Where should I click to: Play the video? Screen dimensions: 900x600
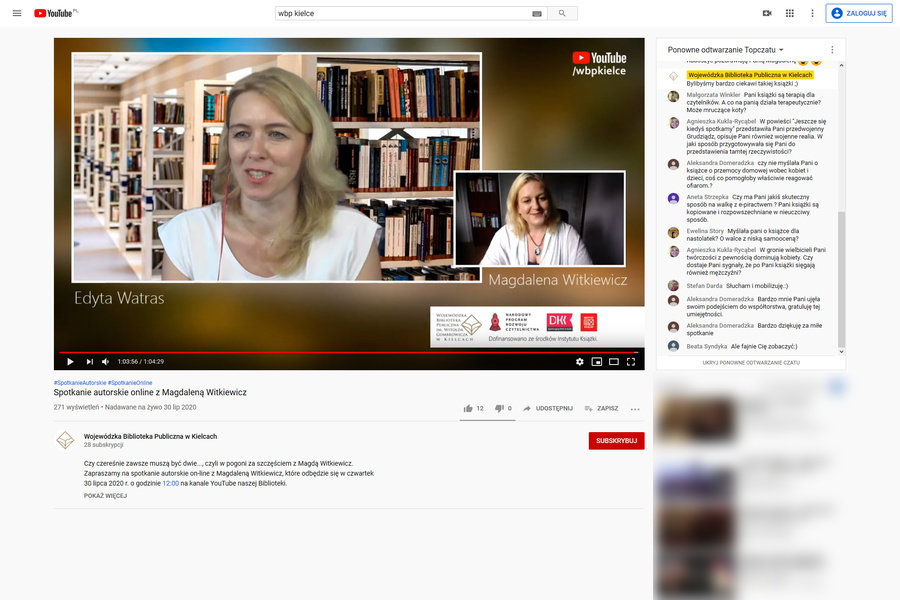pos(70,362)
